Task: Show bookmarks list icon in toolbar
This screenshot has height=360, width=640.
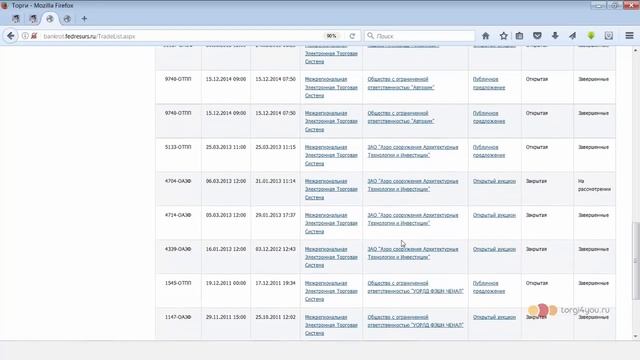Action: (x=519, y=36)
